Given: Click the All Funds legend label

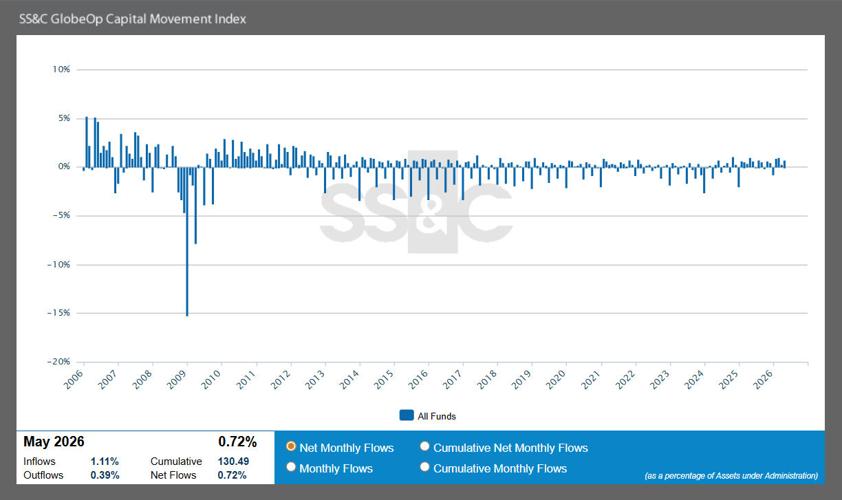Looking at the screenshot, I should [437, 416].
